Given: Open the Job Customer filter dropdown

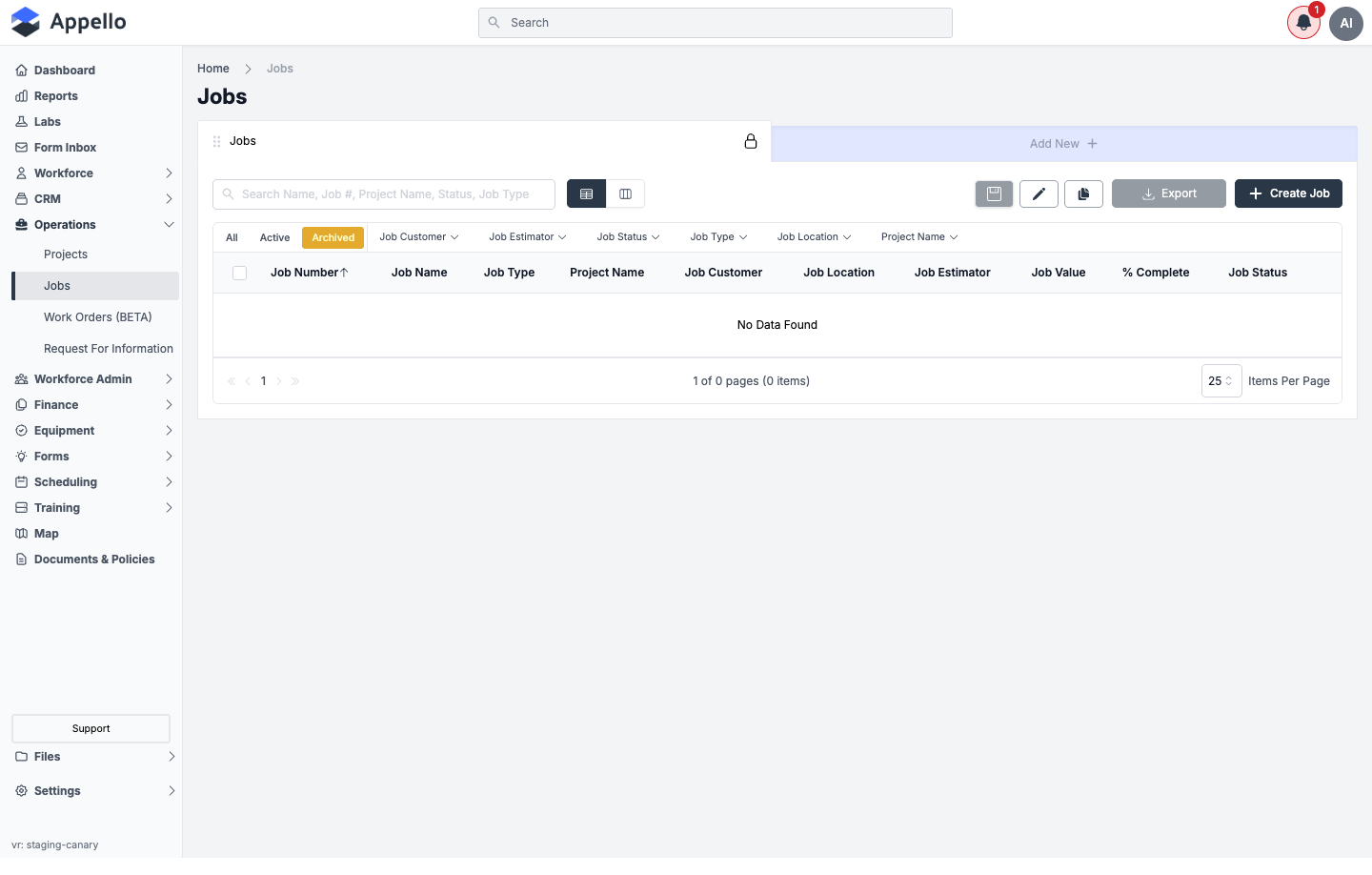Looking at the screenshot, I should pyautogui.click(x=419, y=237).
